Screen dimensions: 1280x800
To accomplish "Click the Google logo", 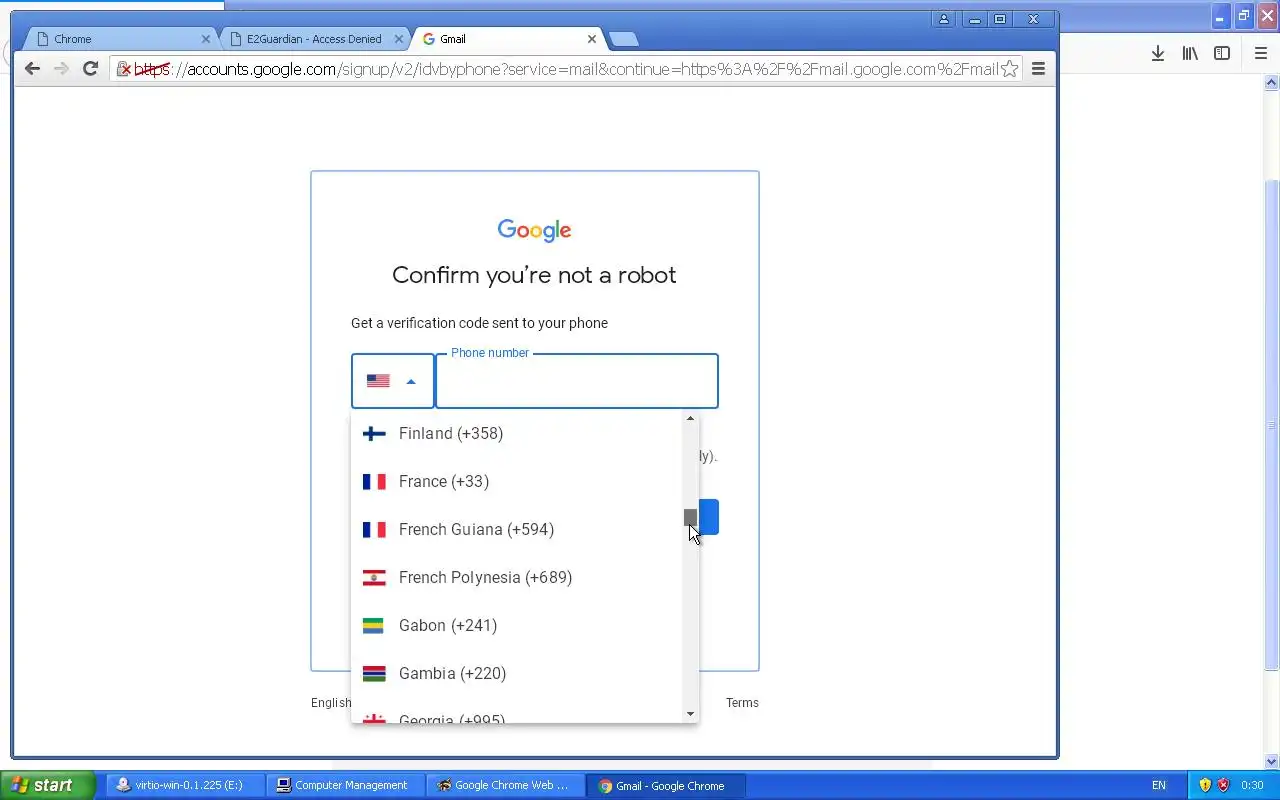I will coord(534,230).
